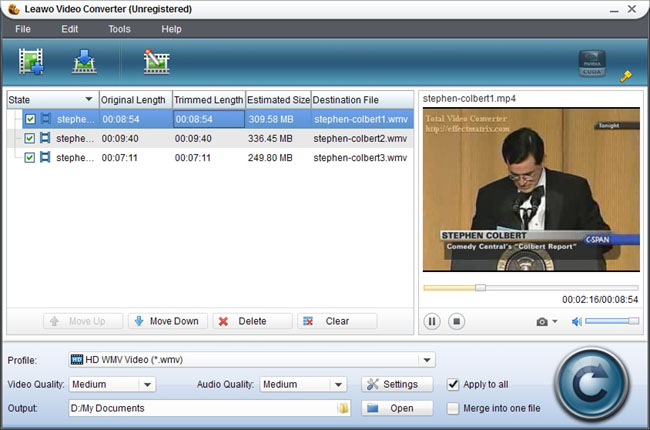Toggle the Apply to all checkbox
The image size is (650, 430).
tap(453, 384)
